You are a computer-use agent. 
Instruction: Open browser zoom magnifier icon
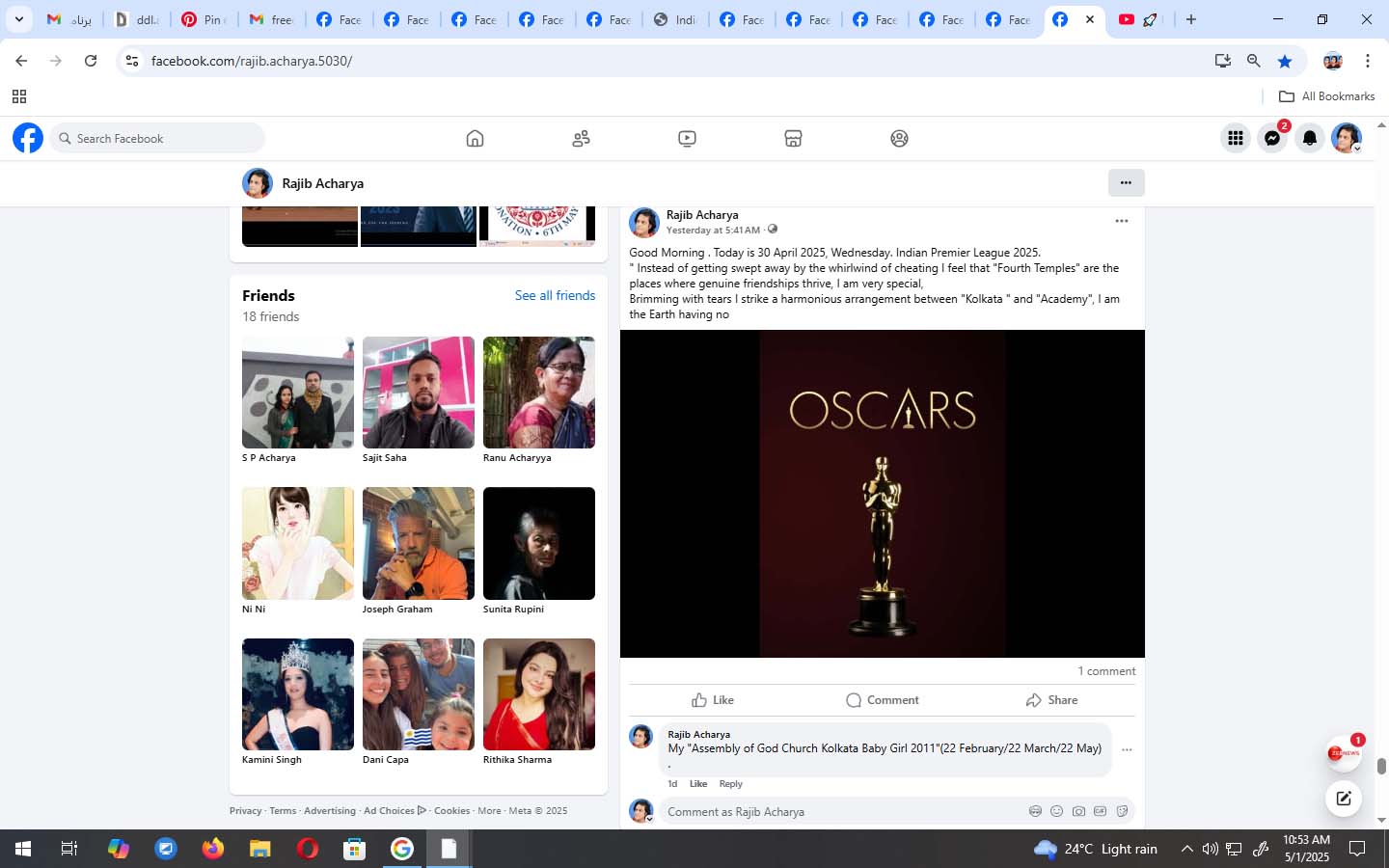coord(1254,61)
